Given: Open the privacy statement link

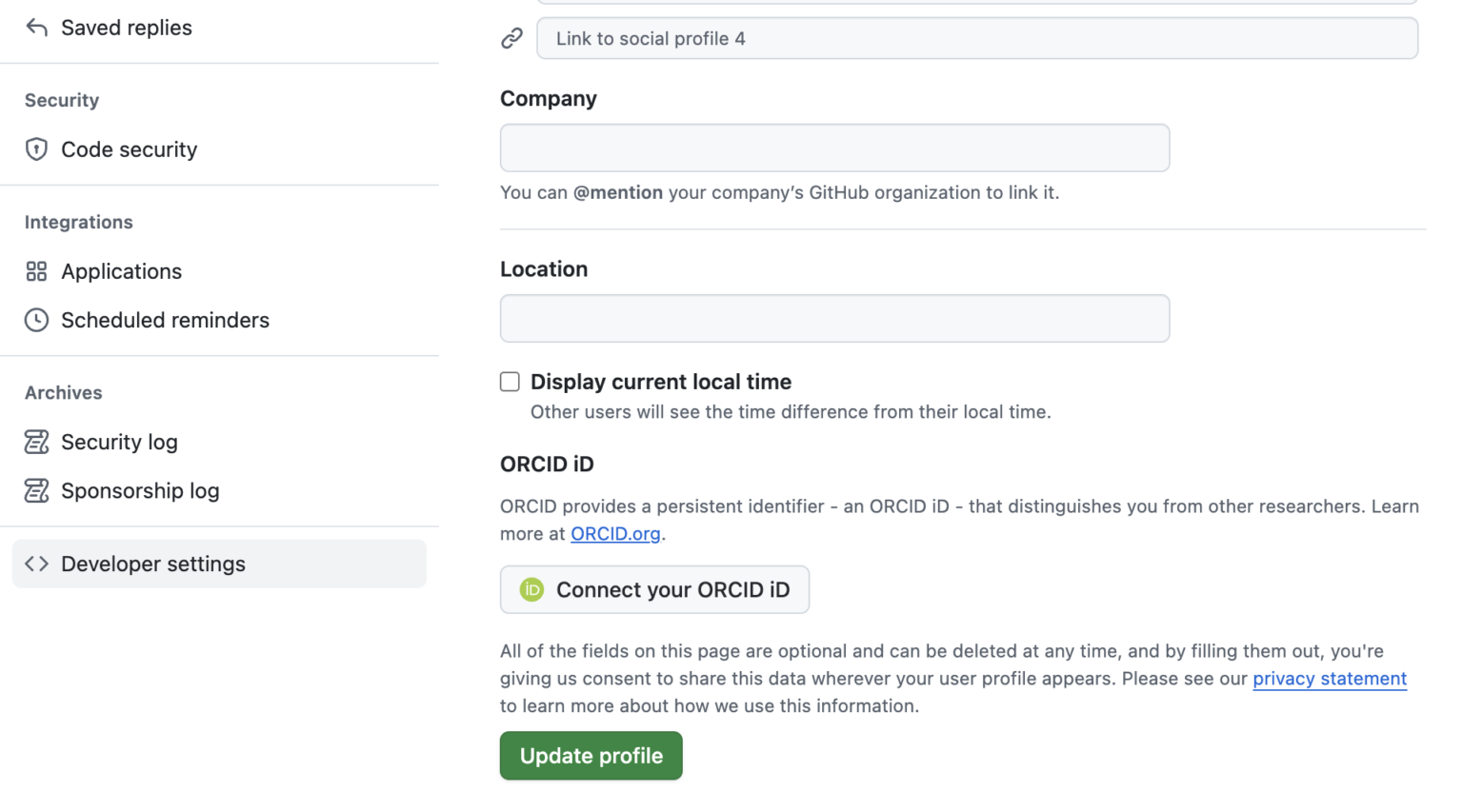Looking at the screenshot, I should coord(1329,679).
